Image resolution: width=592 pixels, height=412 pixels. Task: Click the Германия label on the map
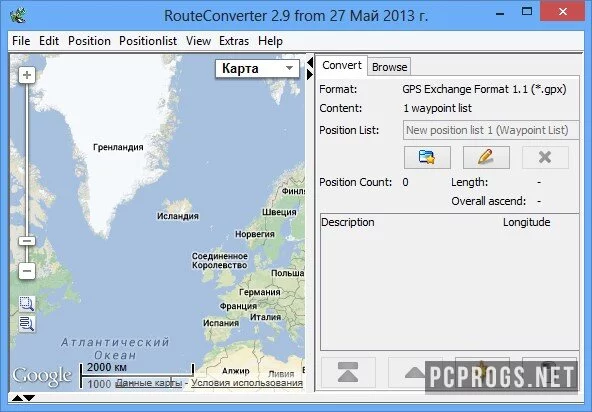pyautogui.click(x=260, y=292)
